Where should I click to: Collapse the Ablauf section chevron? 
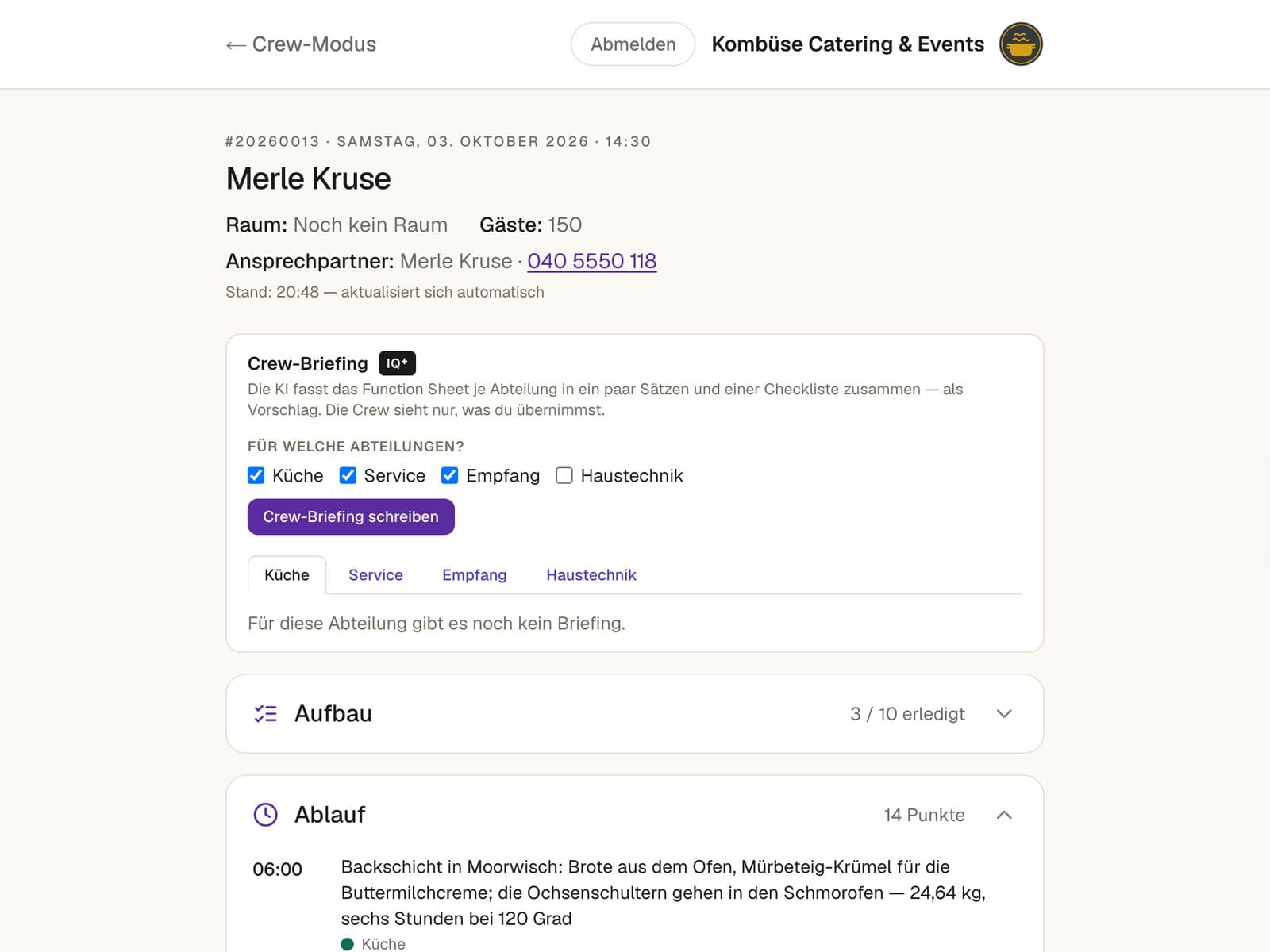click(x=1004, y=815)
